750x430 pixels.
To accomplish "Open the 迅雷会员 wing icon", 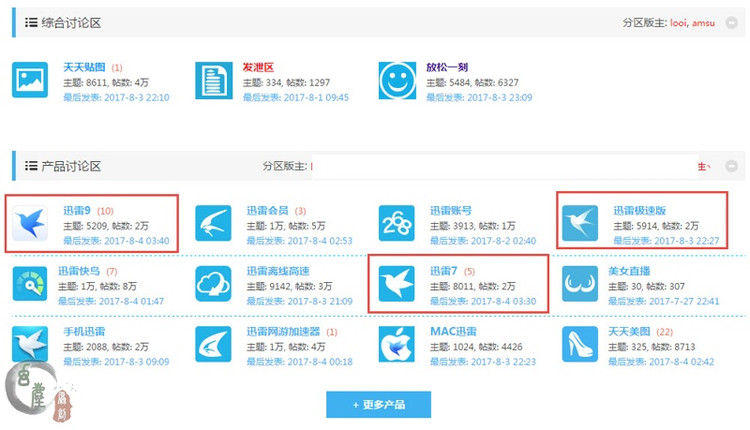I will (213, 223).
